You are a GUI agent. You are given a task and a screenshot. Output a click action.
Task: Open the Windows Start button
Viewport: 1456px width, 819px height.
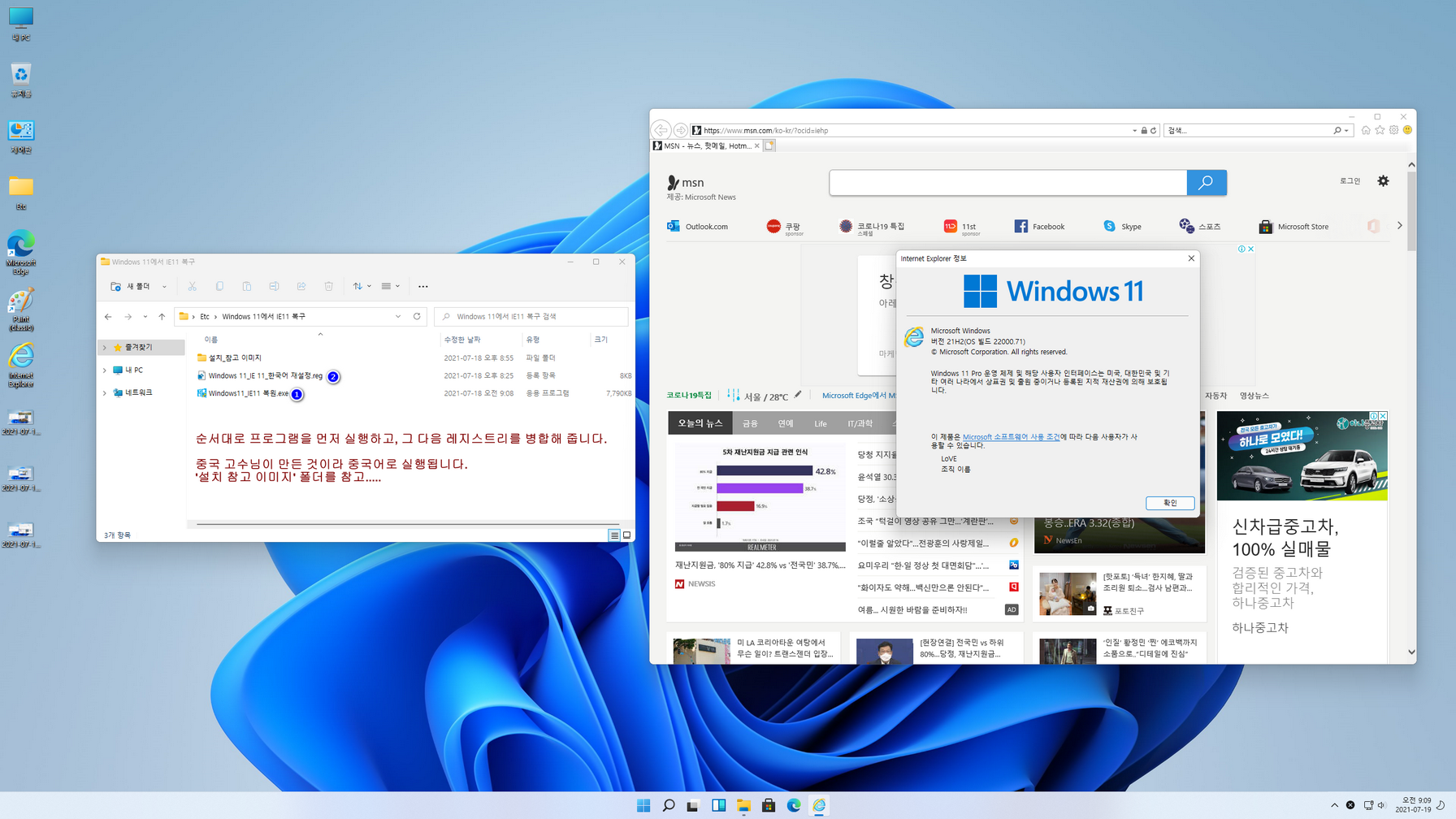(643, 805)
